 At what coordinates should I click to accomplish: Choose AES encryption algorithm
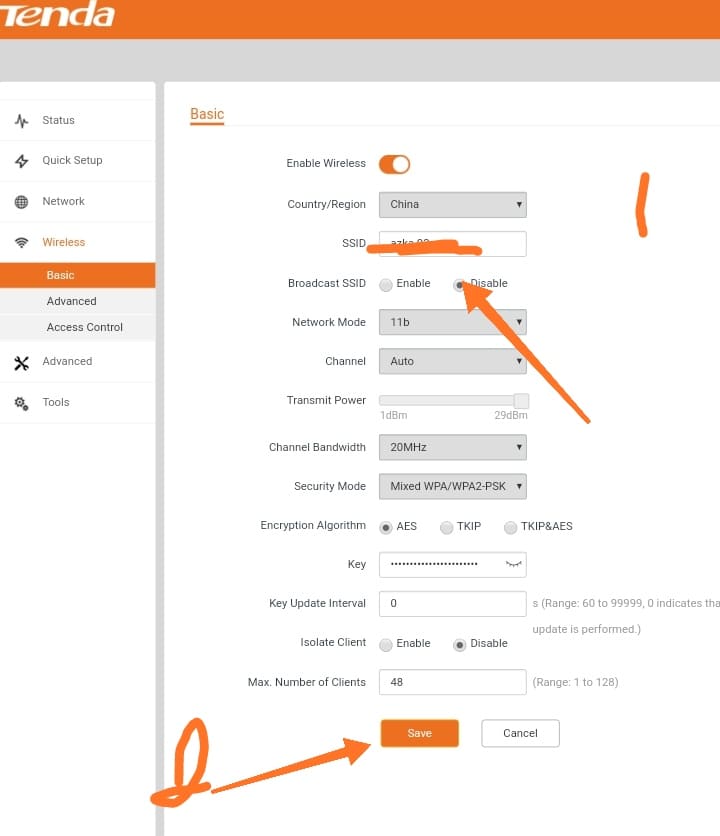point(386,527)
